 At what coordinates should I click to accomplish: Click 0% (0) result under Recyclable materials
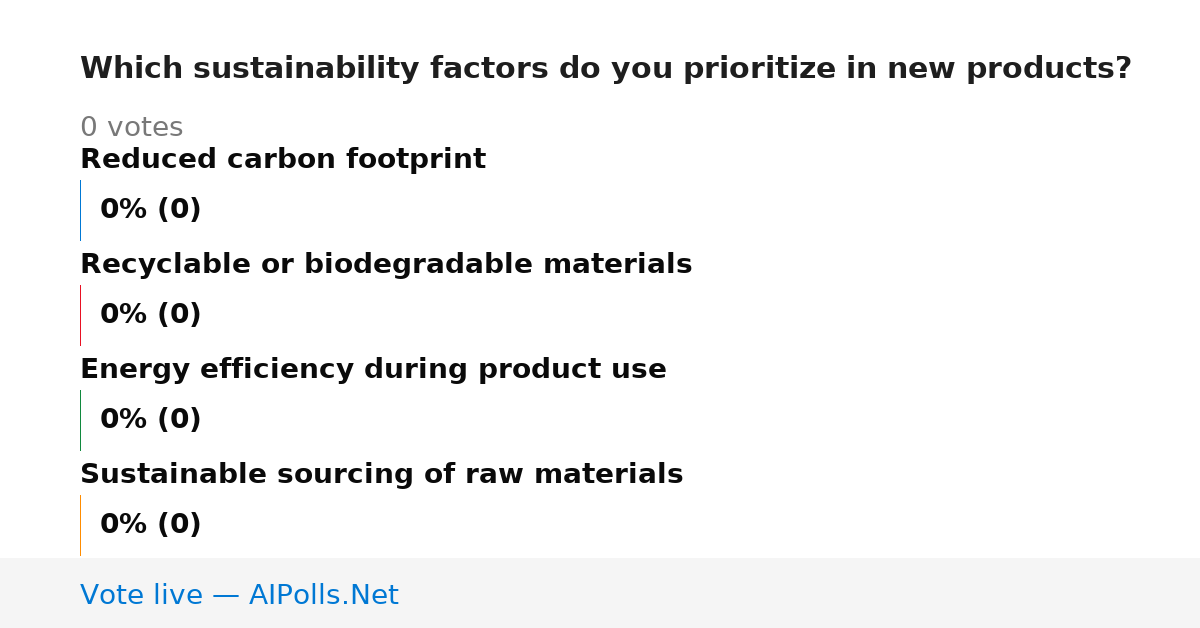tap(151, 315)
